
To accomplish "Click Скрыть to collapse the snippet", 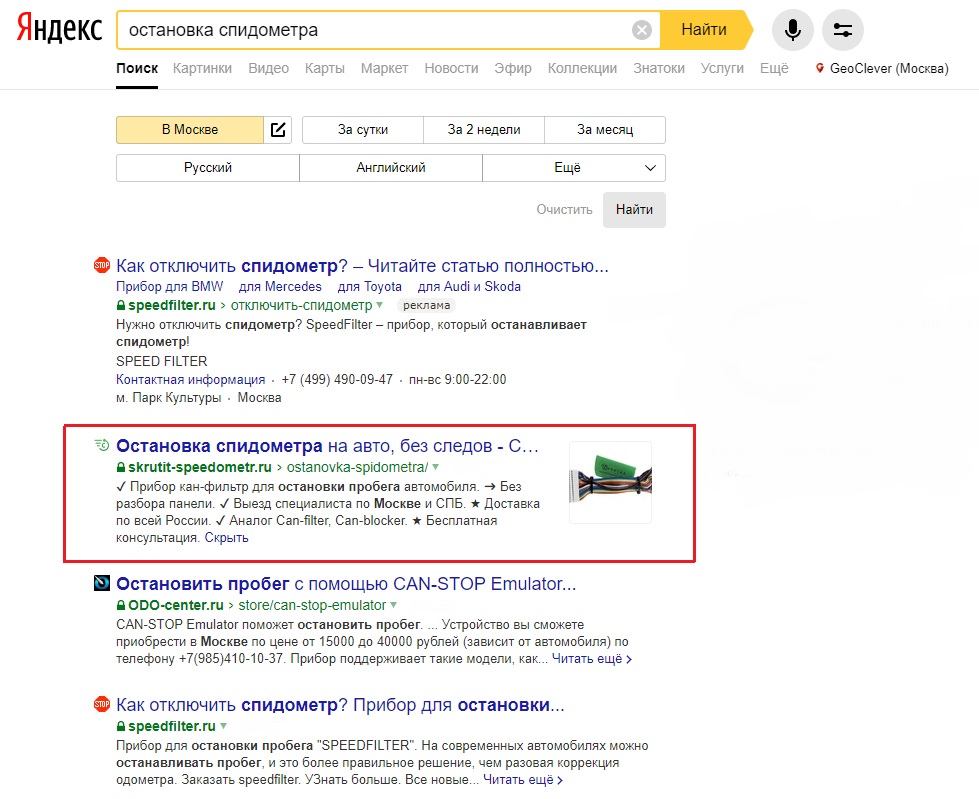I will point(227,538).
